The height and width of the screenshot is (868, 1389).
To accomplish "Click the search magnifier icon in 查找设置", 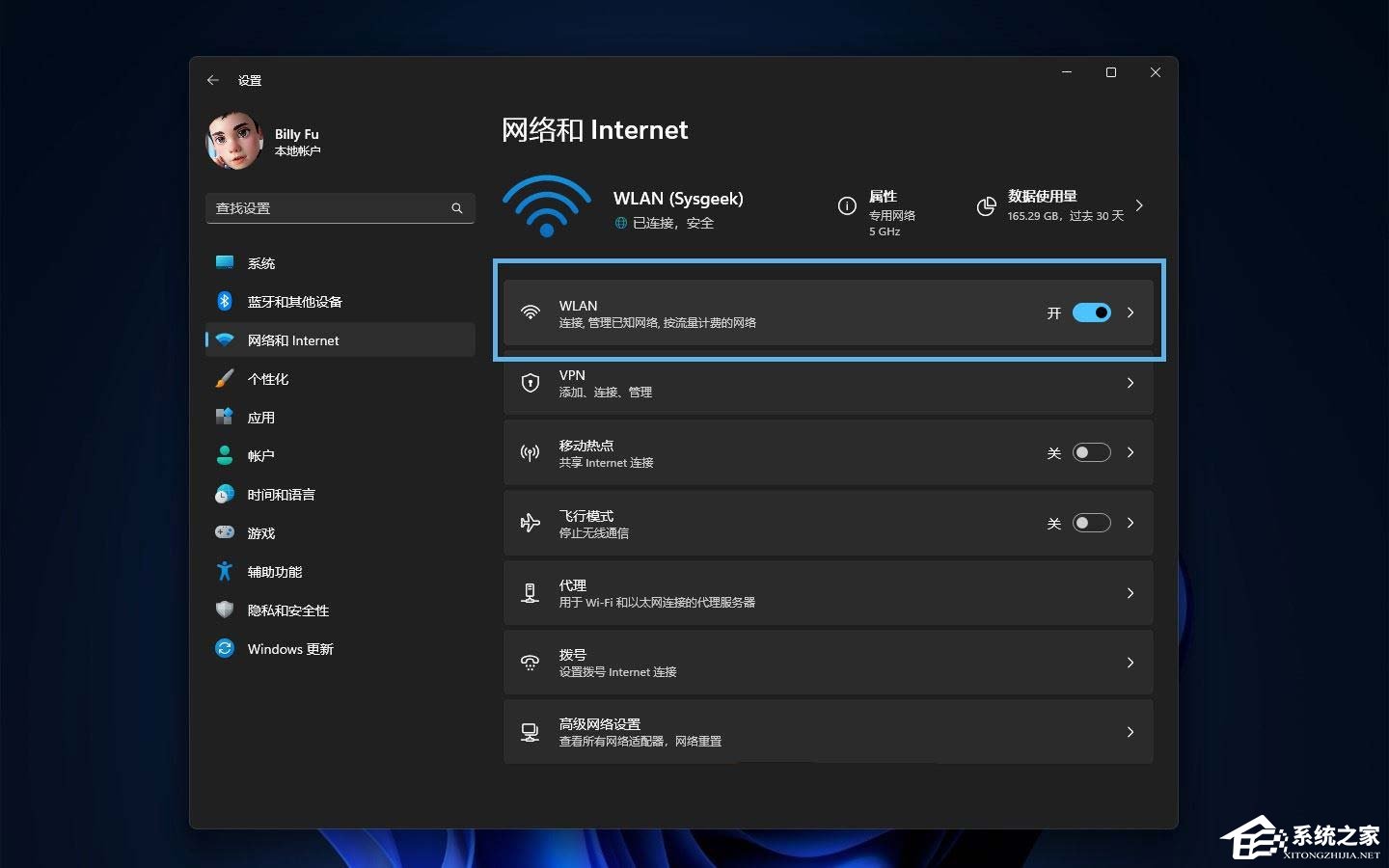I will pos(456,207).
